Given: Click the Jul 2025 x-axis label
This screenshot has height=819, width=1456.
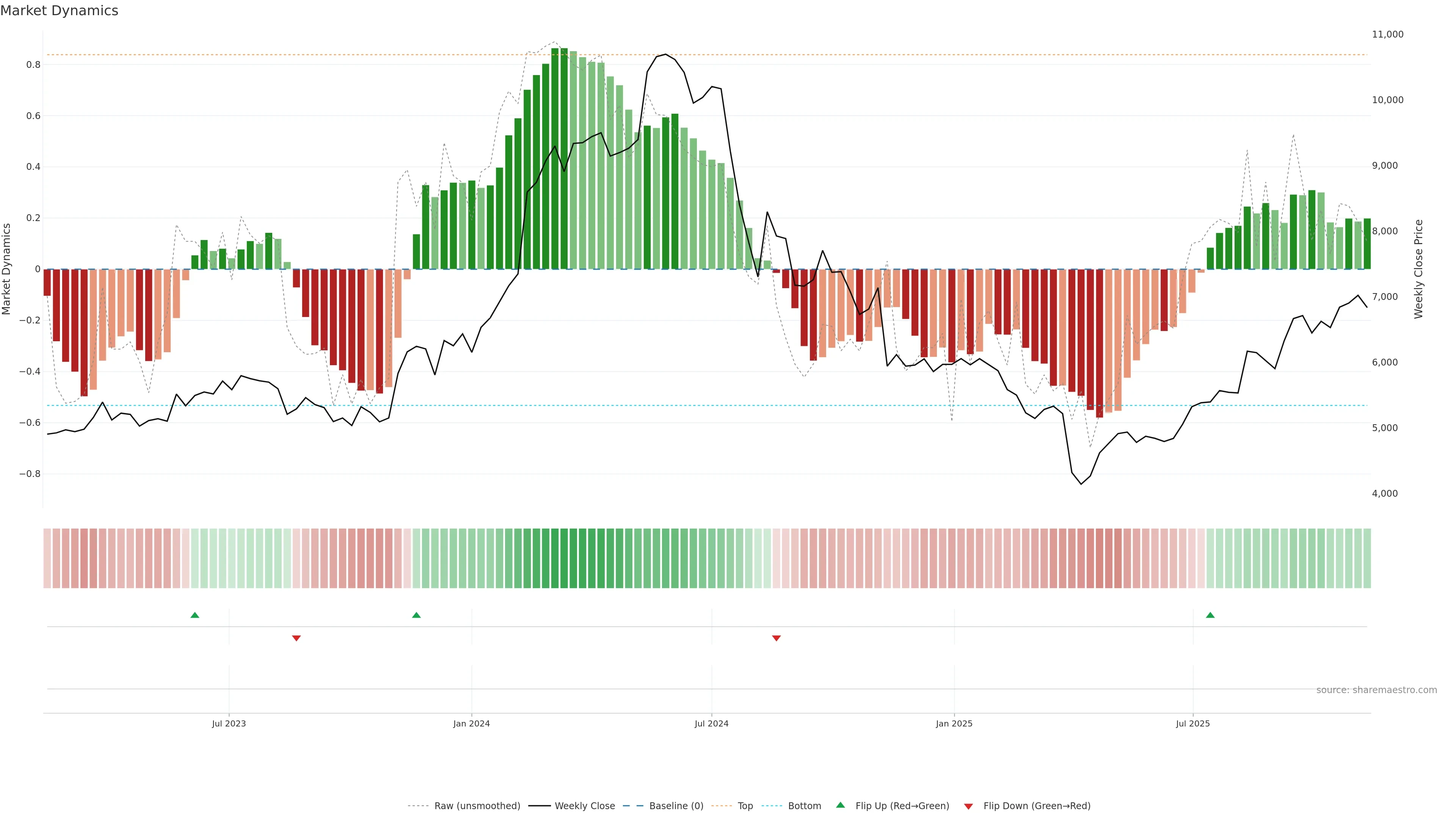Looking at the screenshot, I should (1192, 723).
